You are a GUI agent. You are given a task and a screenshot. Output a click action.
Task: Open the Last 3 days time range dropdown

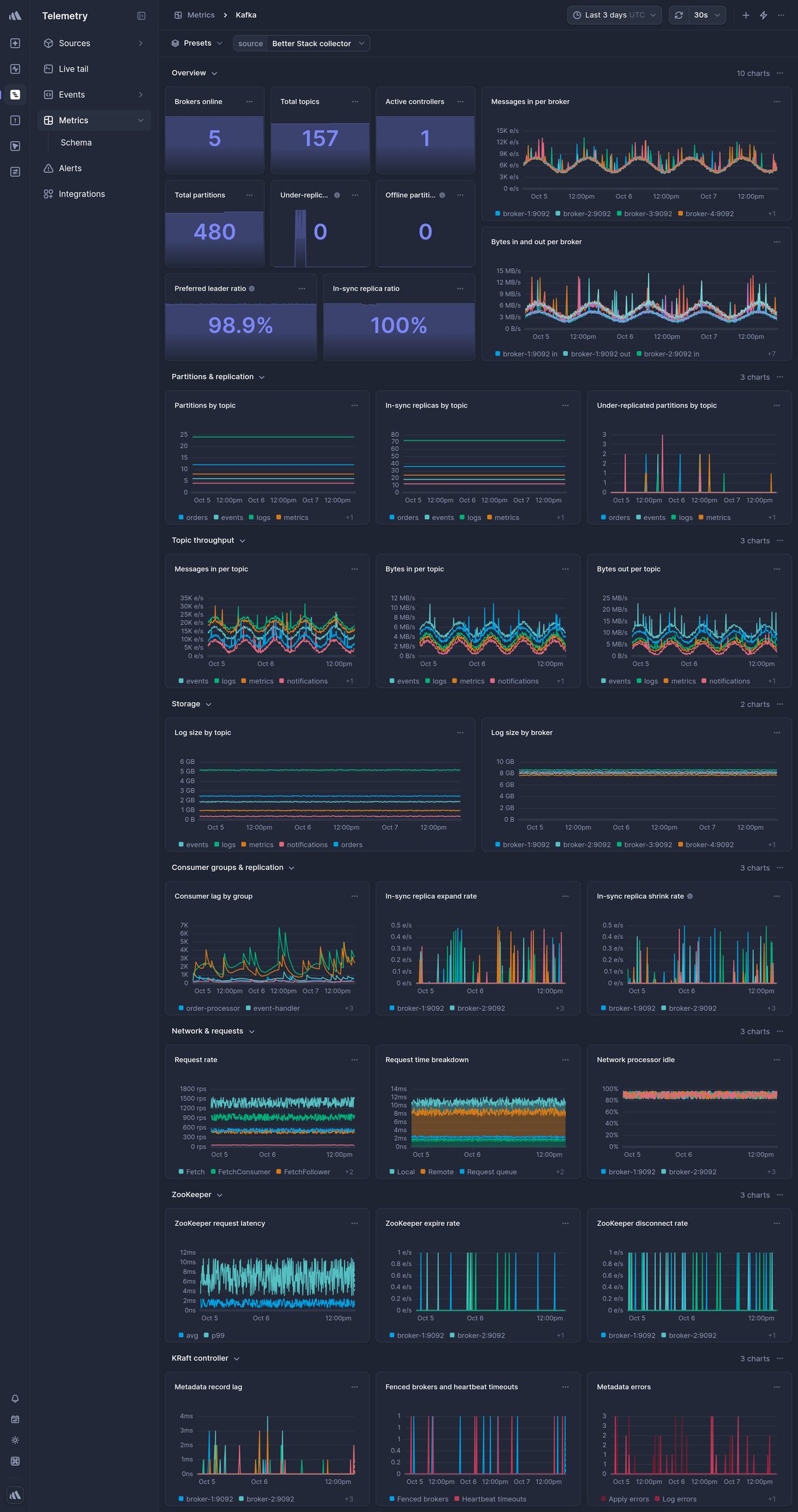tap(614, 15)
